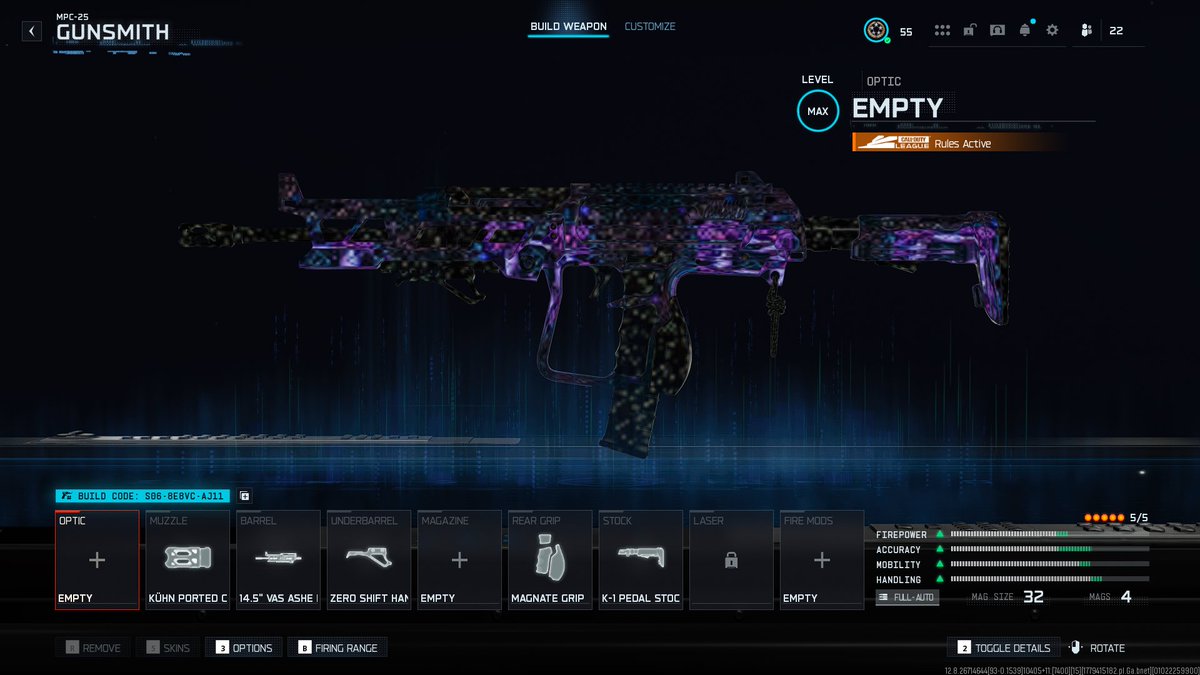The width and height of the screenshot is (1200, 675).
Task: Select the empty Fire Mods slot
Action: (x=822, y=560)
